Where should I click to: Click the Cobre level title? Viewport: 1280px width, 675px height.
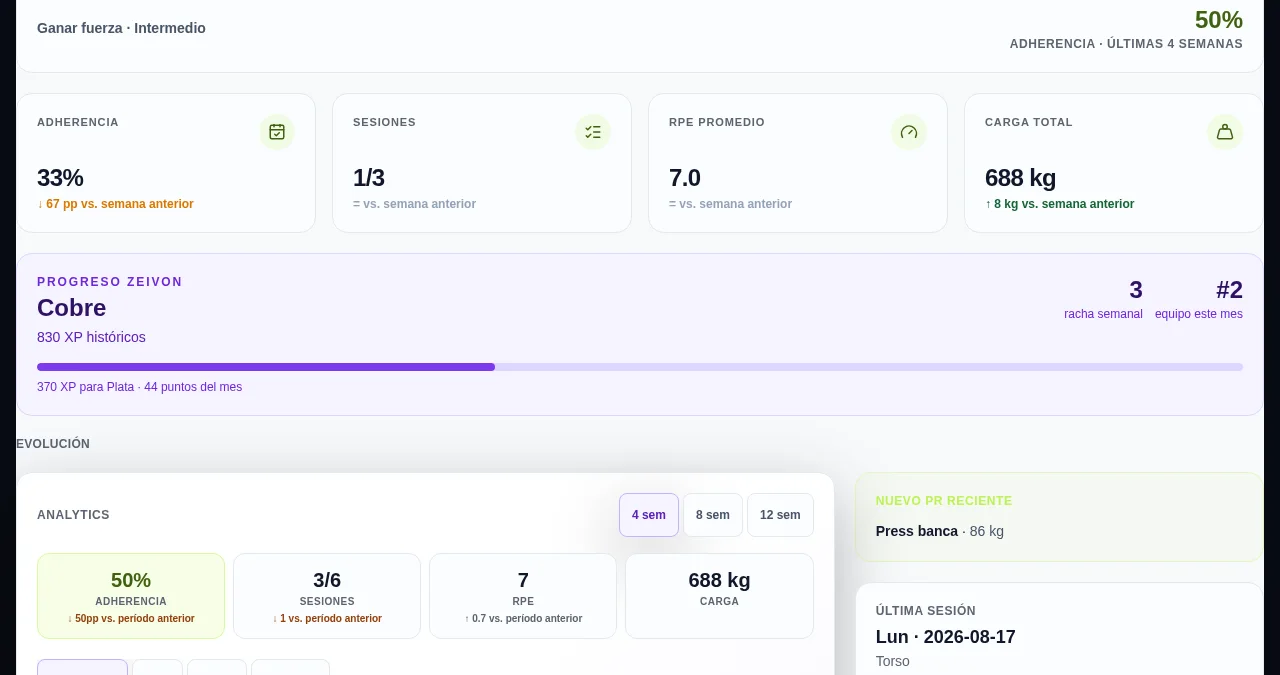(72, 308)
